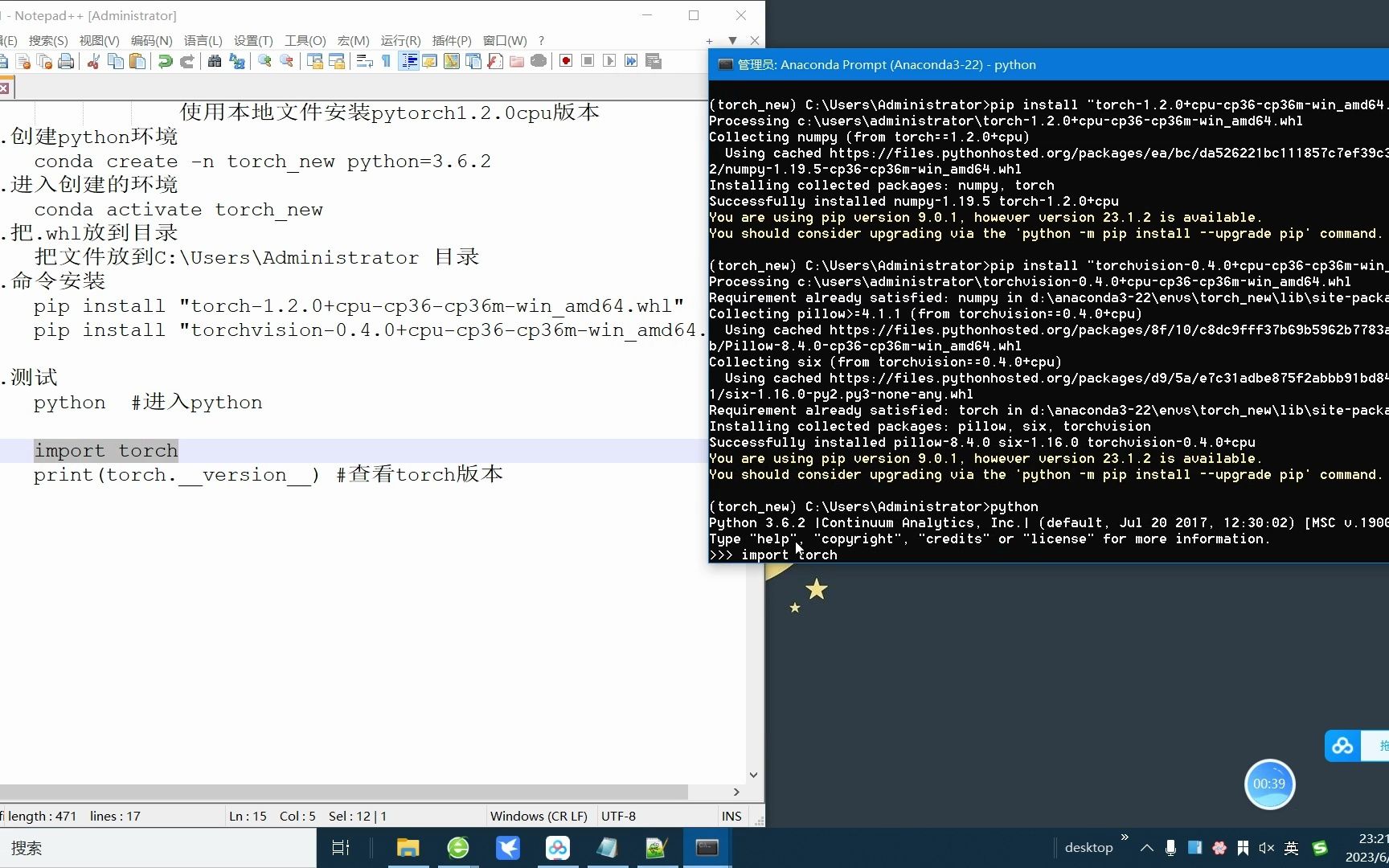The height and width of the screenshot is (868, 1389).
Task: Open the 窗口(W) menu
Action: (x=505, y=40)
